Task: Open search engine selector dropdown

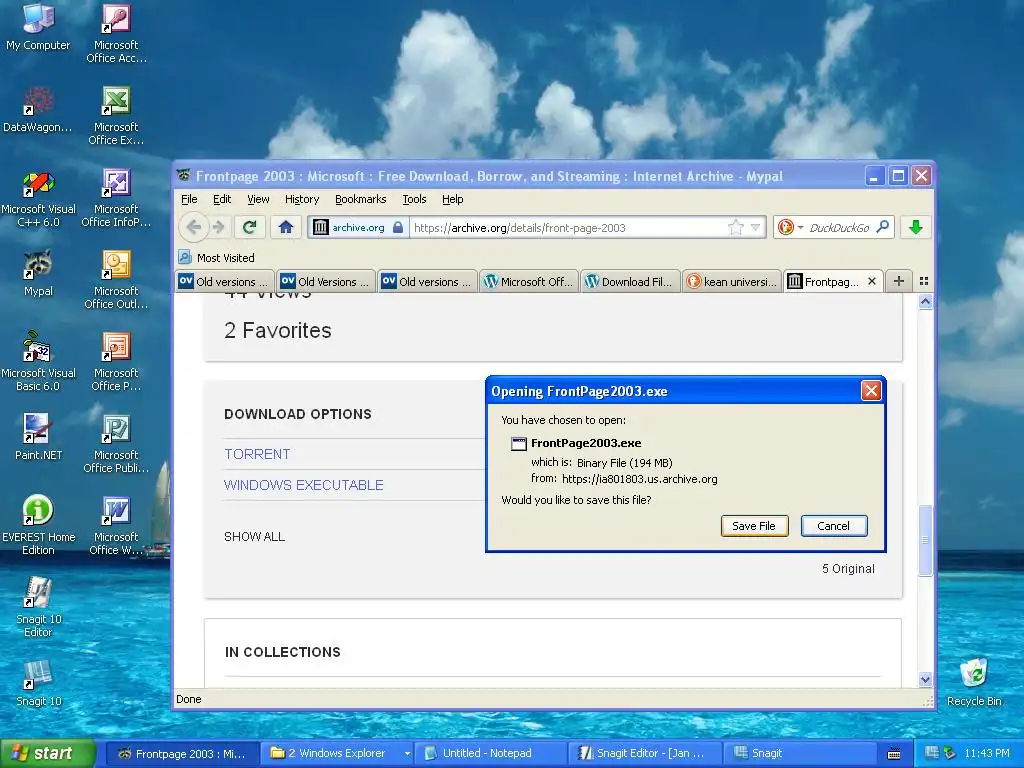Action: pos(790,227)
